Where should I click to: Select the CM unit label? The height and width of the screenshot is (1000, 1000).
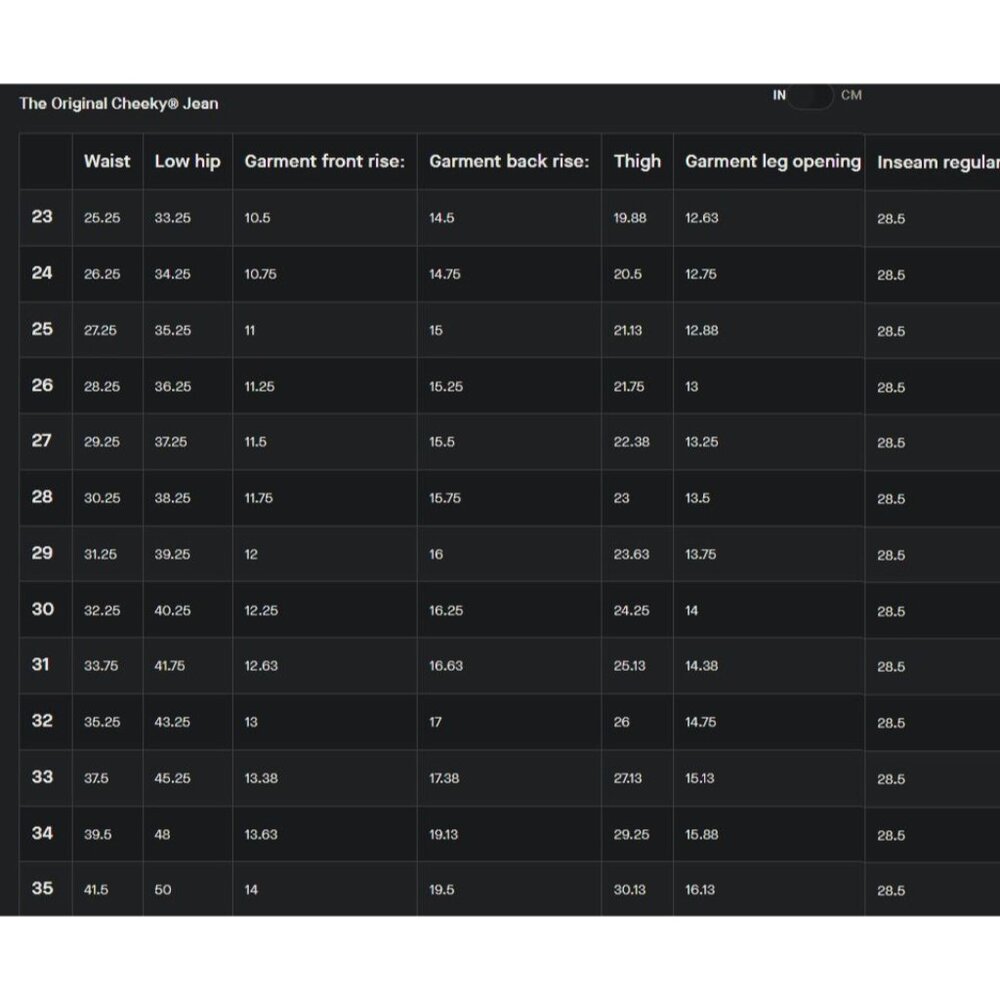851,96
